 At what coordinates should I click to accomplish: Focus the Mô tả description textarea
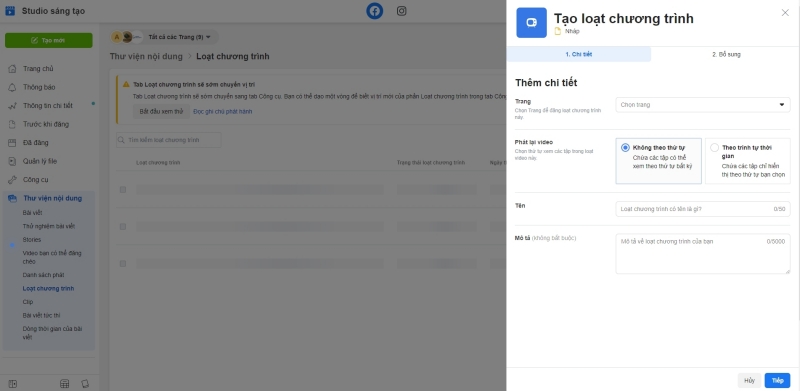(x=703, y=254)
